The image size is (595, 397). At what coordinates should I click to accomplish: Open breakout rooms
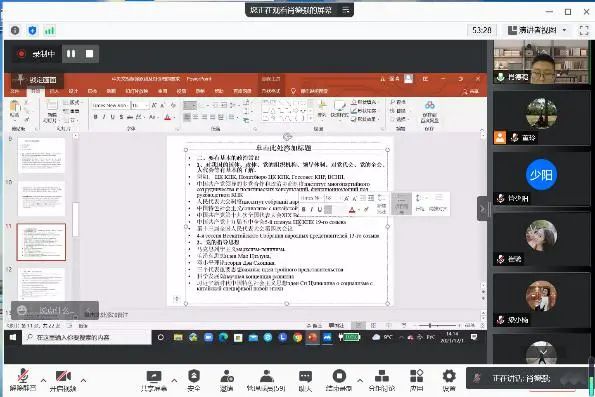[x=381, y=380]
